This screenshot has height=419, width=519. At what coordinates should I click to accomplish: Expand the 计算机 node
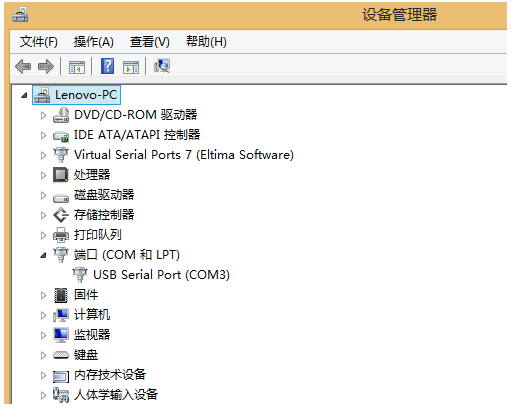click(43, 315)
